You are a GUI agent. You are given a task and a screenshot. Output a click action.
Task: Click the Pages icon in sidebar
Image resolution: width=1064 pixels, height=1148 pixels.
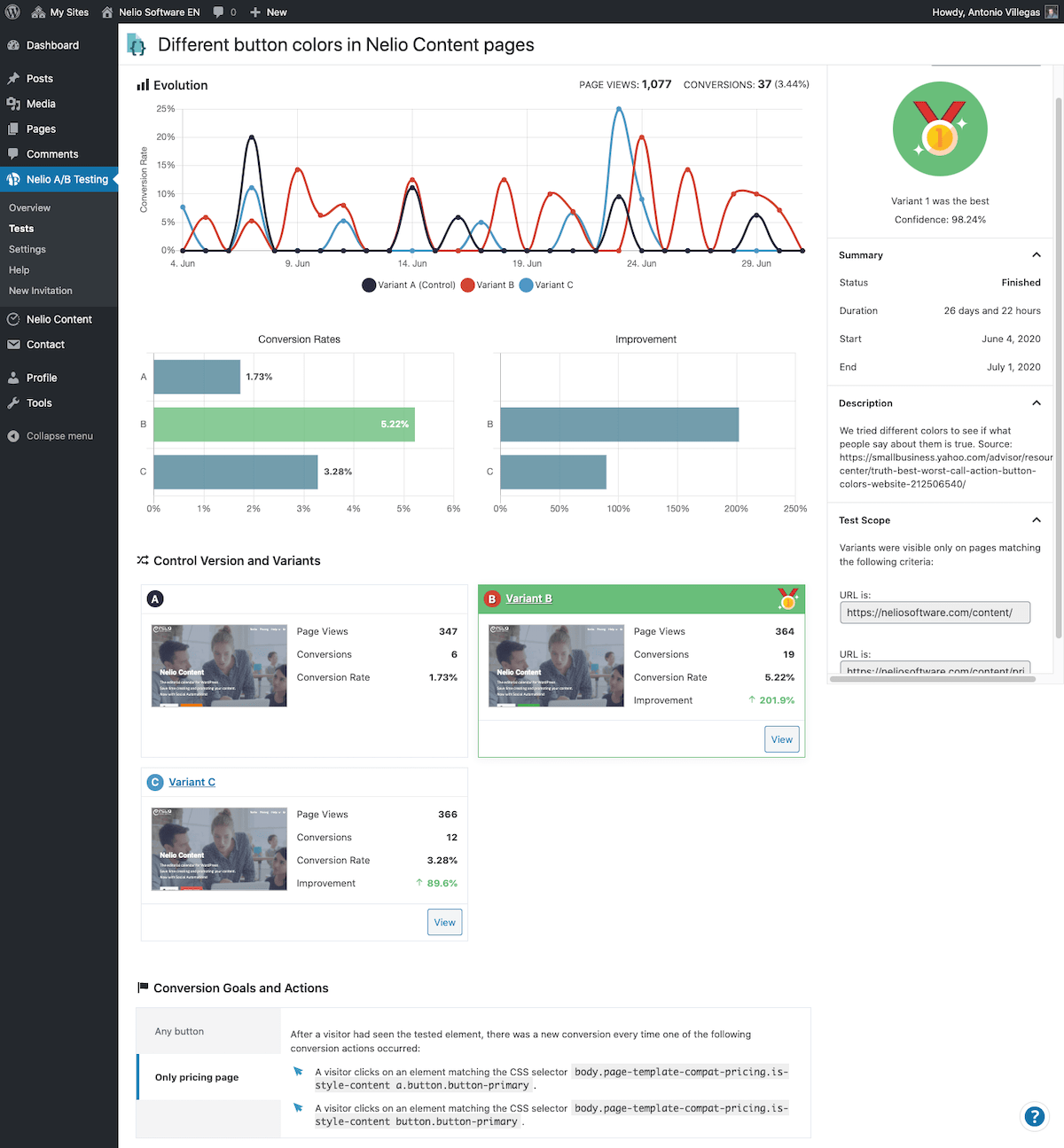pos(13,129)
